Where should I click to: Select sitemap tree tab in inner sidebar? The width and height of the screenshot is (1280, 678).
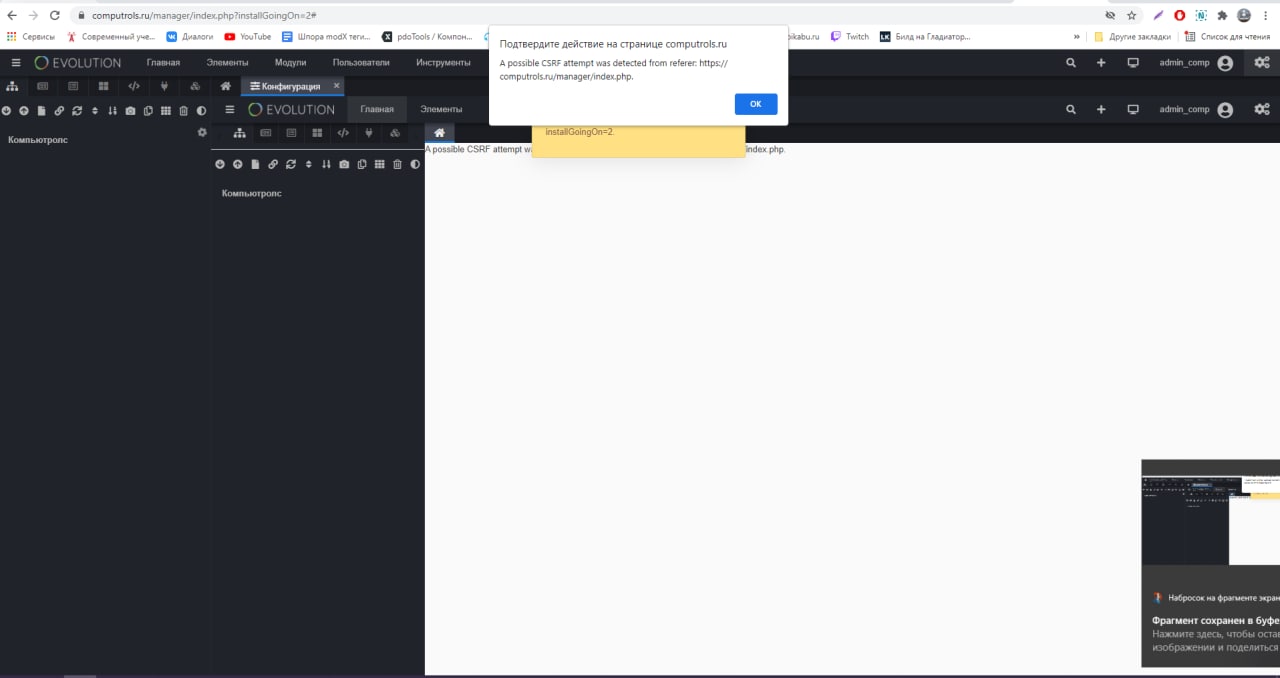[x=240, y=133]
